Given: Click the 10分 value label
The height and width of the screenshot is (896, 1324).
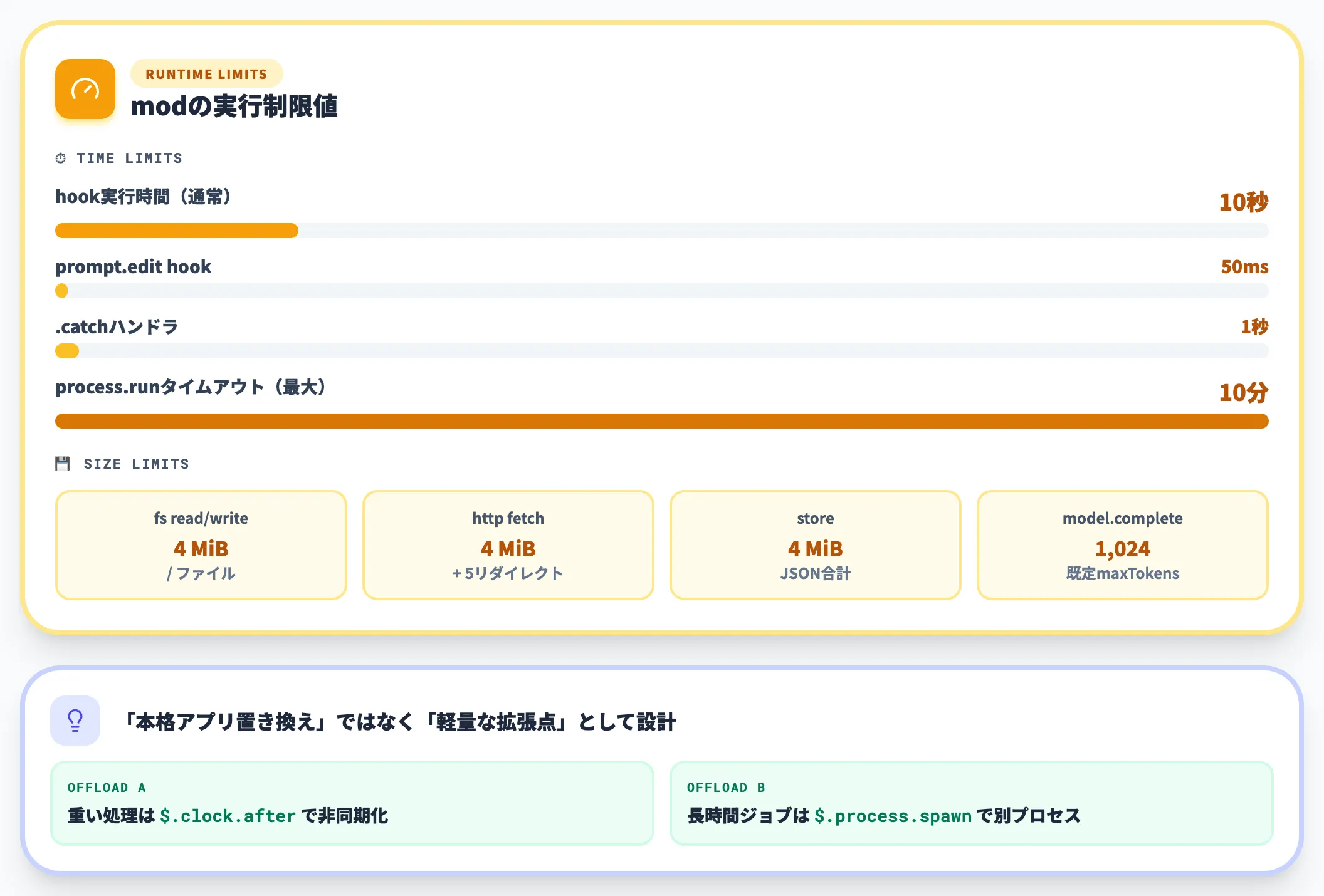Looking at the screenshot, I should click(1244, 392).
